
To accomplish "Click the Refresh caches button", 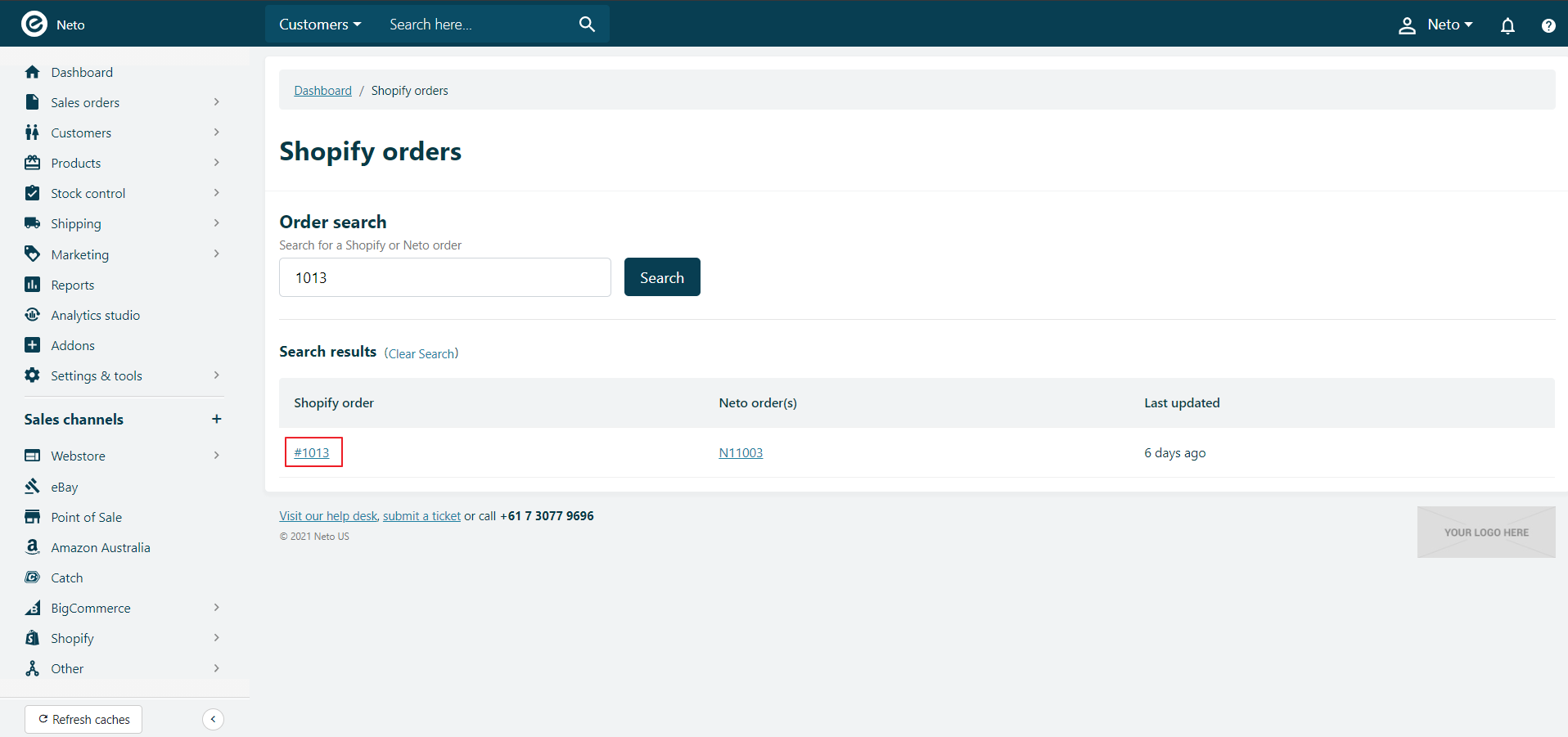I will [83, 720].
